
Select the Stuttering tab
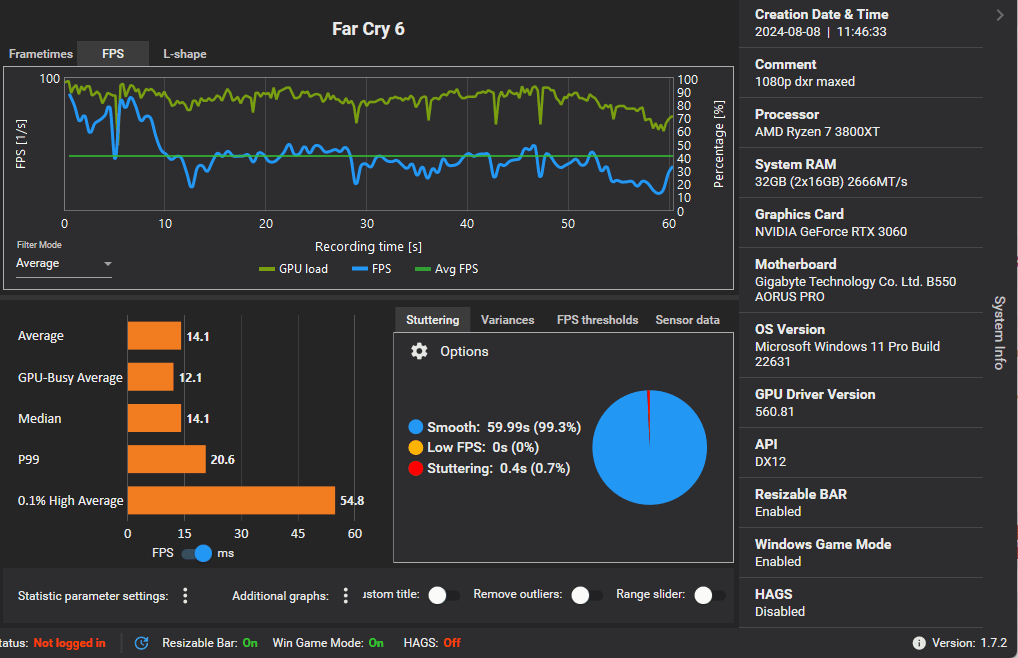(432, 320)
